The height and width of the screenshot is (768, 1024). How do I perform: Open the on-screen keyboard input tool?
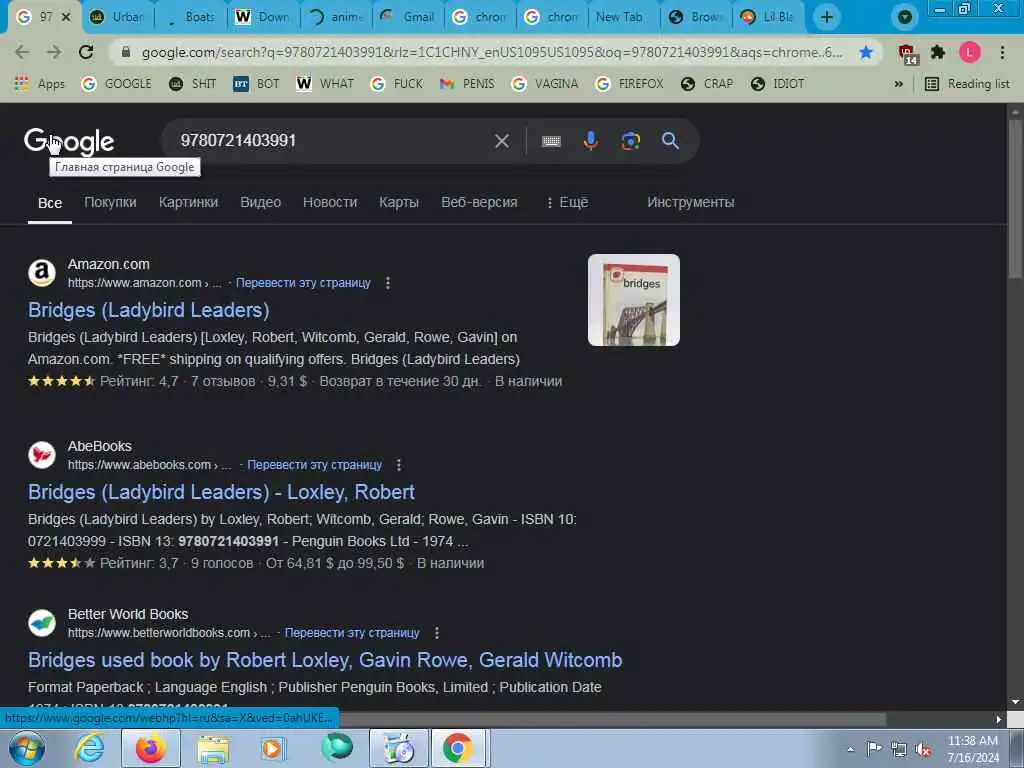pyautogui.click(x=551, y=141)
